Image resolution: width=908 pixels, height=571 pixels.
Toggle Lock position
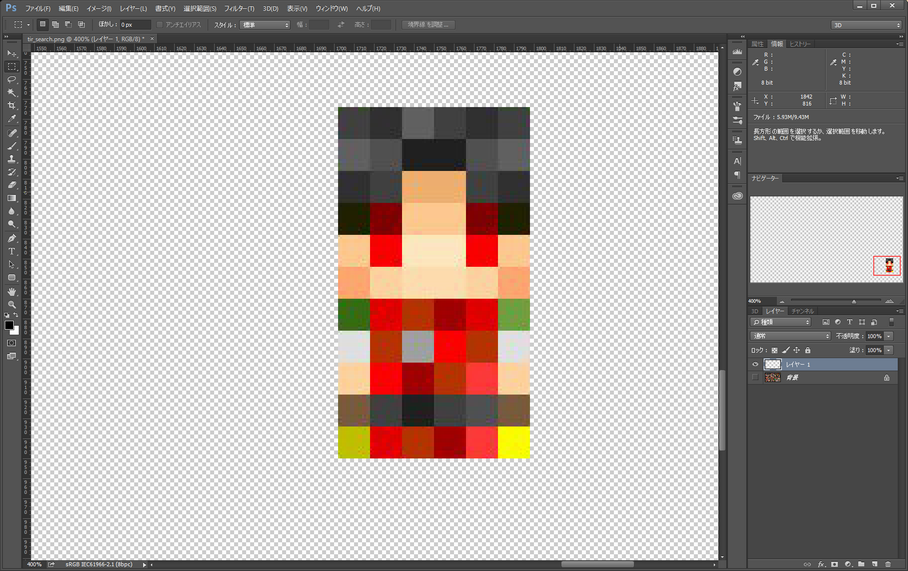pos(797,350)
